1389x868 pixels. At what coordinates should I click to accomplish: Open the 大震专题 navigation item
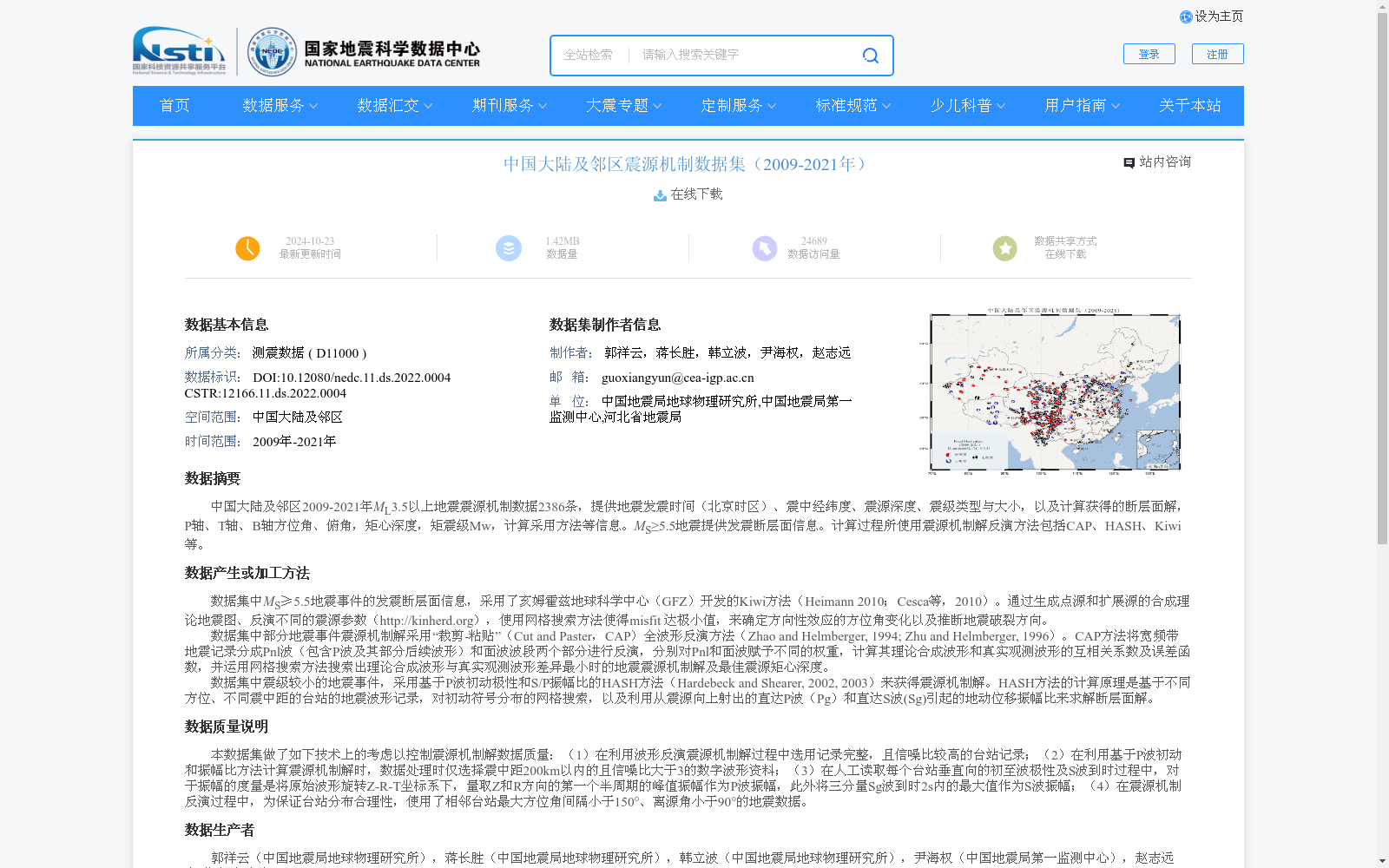(617, 106)
